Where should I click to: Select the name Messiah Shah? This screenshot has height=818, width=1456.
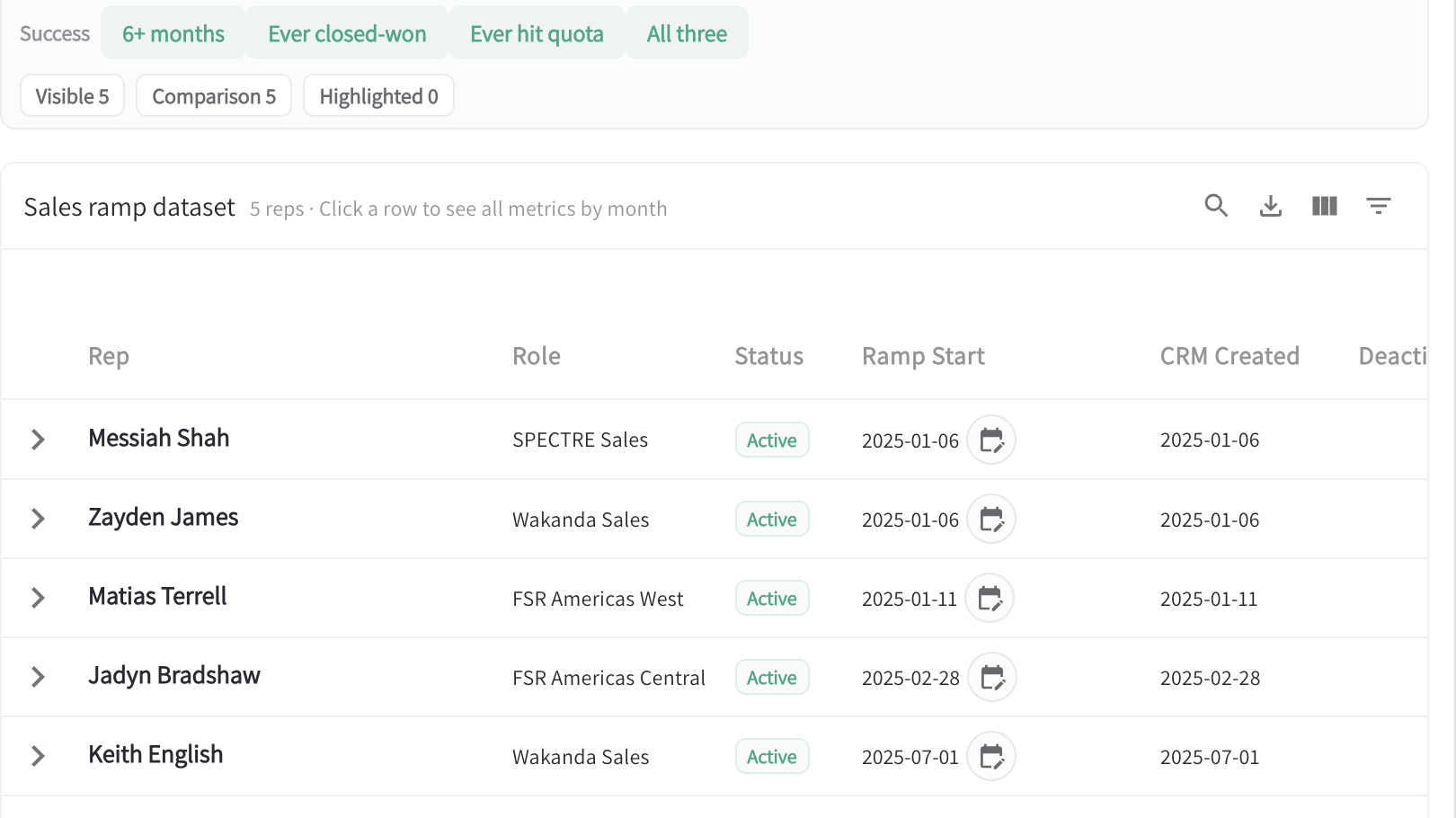click(x=159, y=438)
